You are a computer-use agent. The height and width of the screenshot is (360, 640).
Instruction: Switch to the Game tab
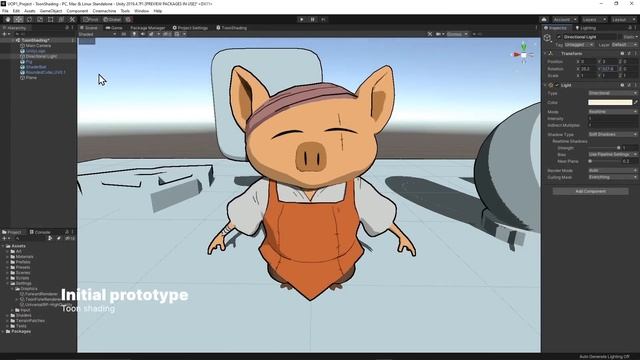pos(114,28)
